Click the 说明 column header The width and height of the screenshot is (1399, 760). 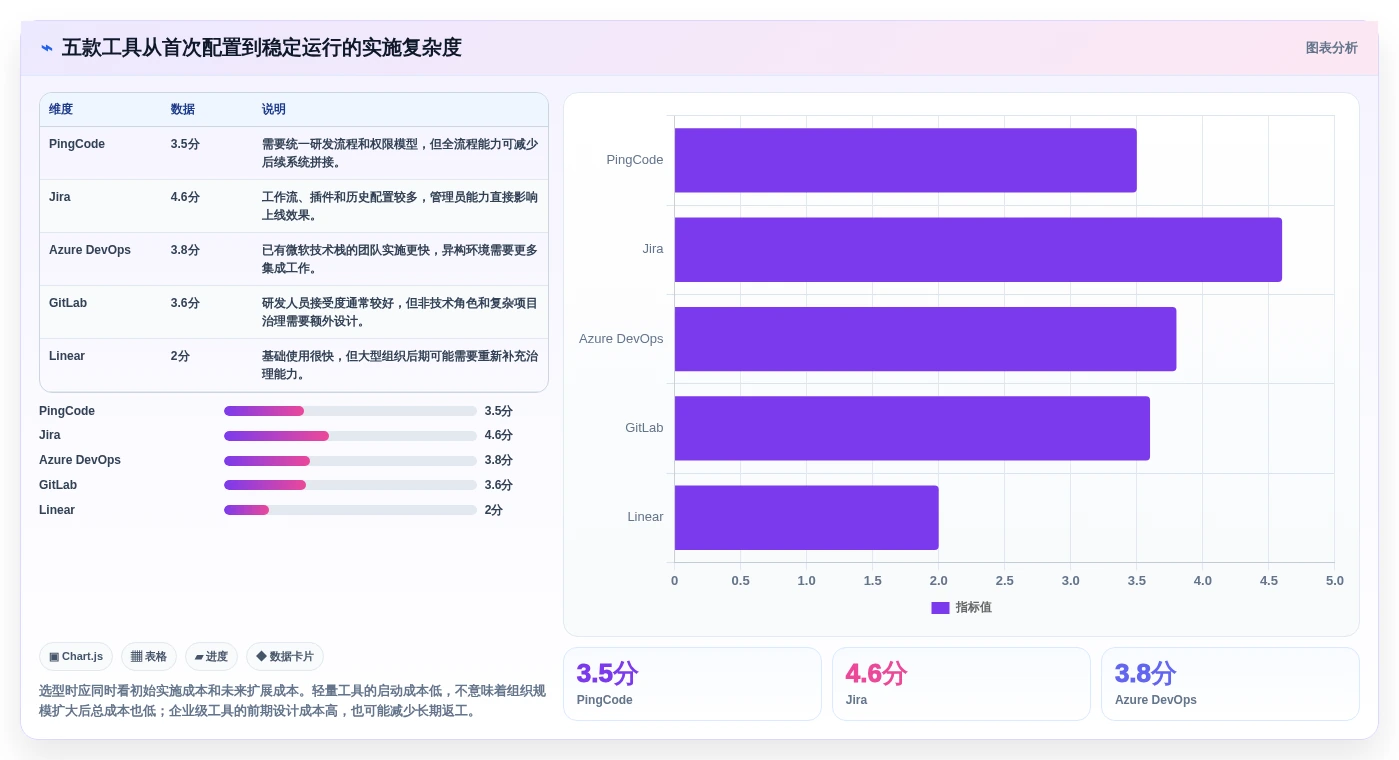coord(274,109)
